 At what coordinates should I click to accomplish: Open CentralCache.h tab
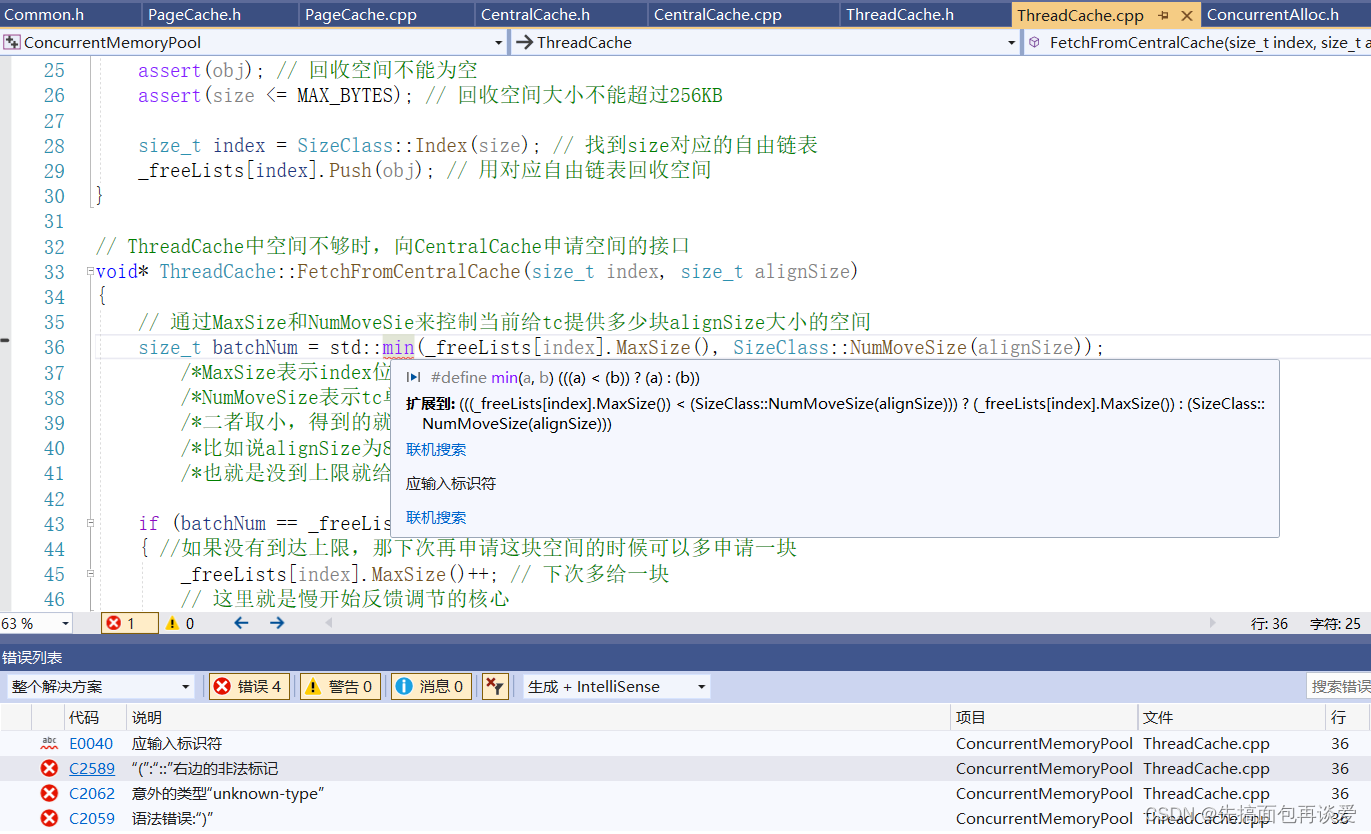coord(535,15)
